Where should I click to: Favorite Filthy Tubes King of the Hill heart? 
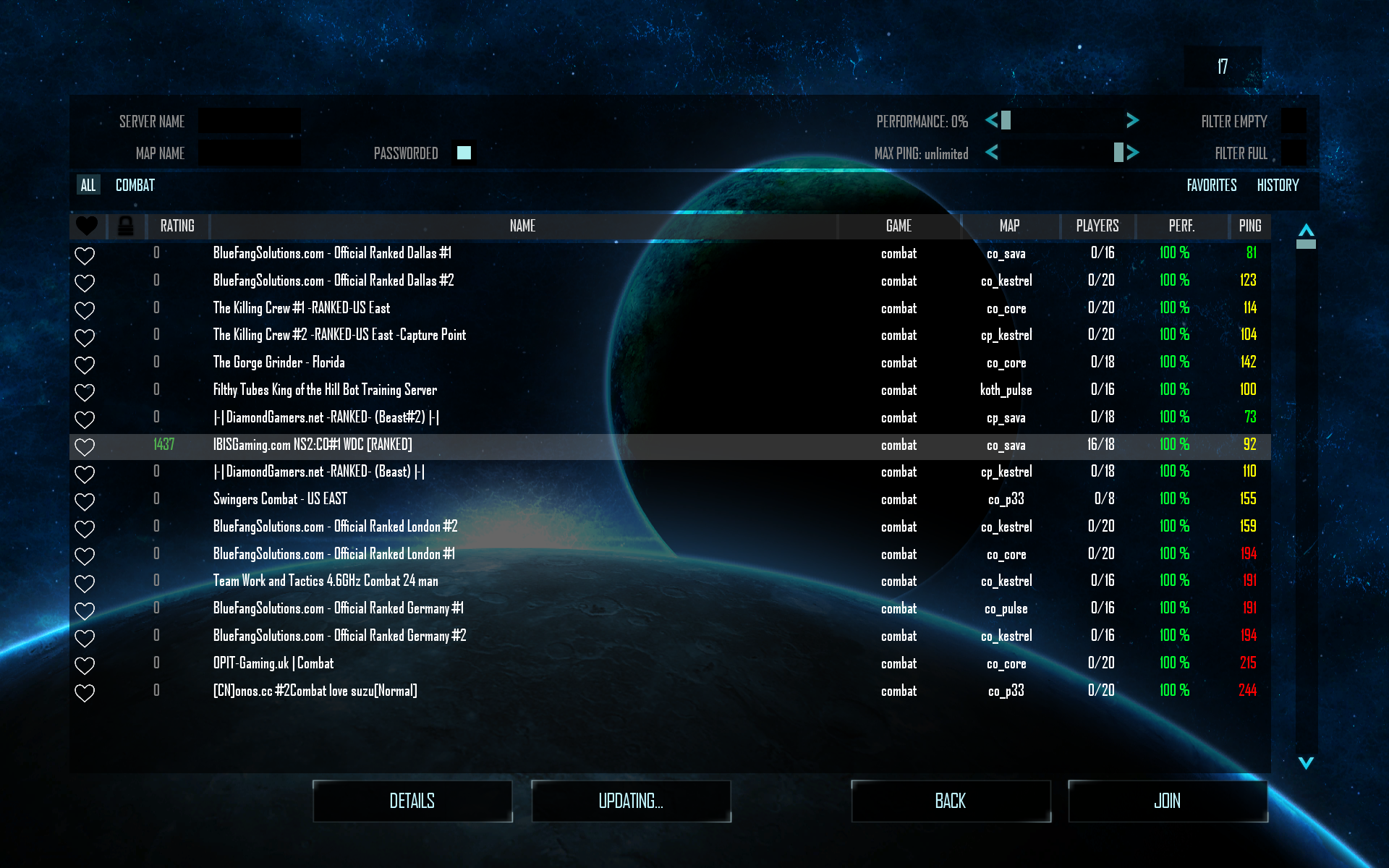[x=85, y=392]
